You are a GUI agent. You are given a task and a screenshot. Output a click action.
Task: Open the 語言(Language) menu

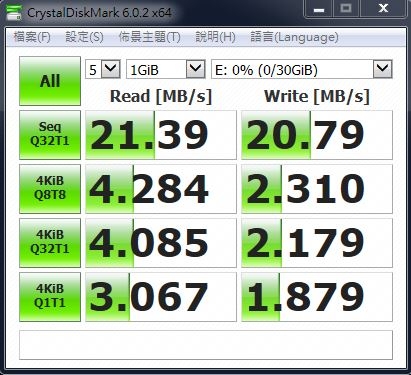294,37
